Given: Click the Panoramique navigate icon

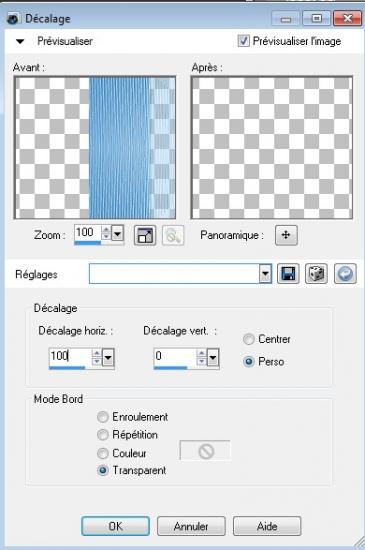Looking at the screenshot, I should pos(286,235).
